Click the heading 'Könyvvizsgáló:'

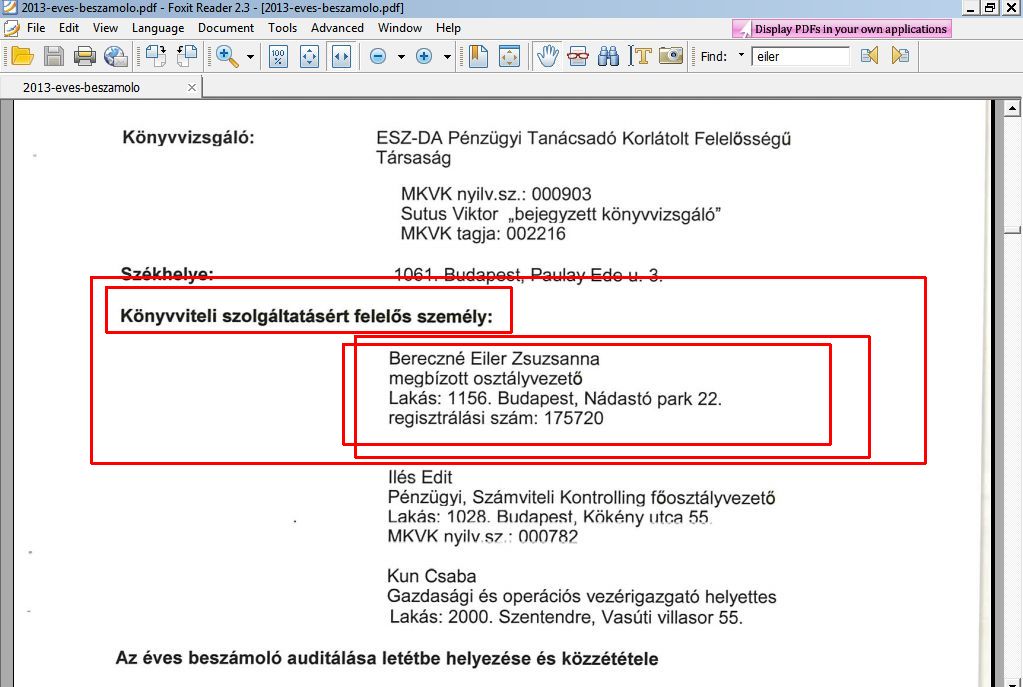click(x=188, y=138)
